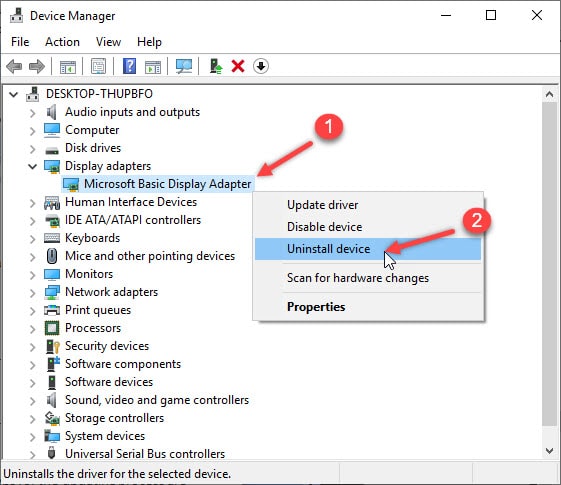
Task: Click the Processors chip icon
Action: point(52,328)
